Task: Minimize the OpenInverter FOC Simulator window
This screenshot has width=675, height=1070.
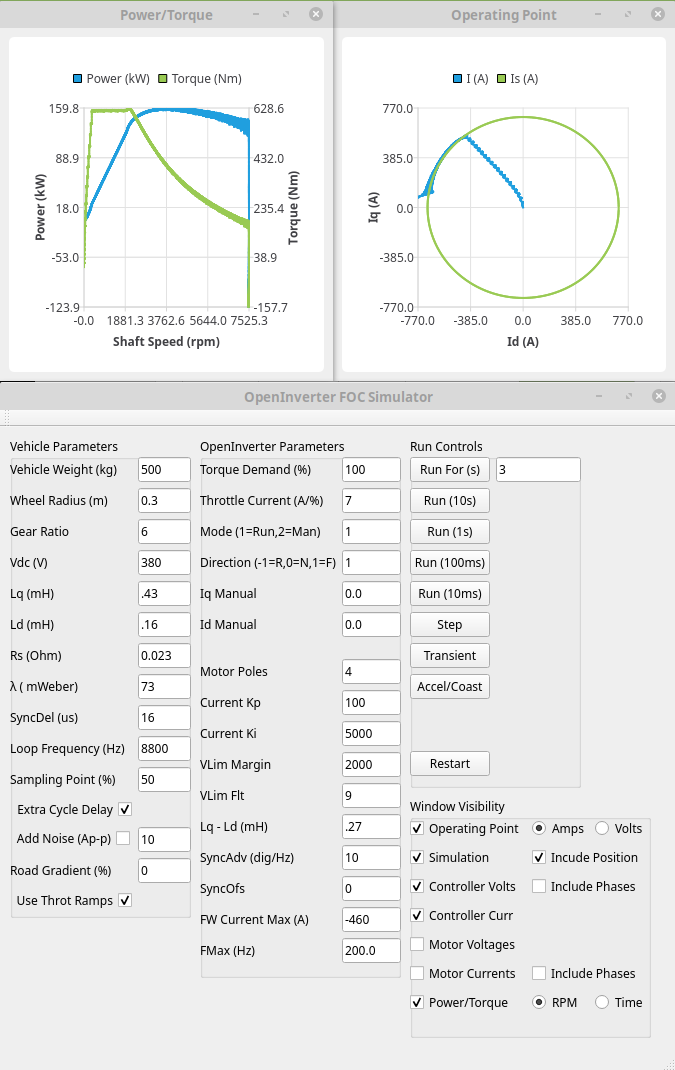Action: 599,396
